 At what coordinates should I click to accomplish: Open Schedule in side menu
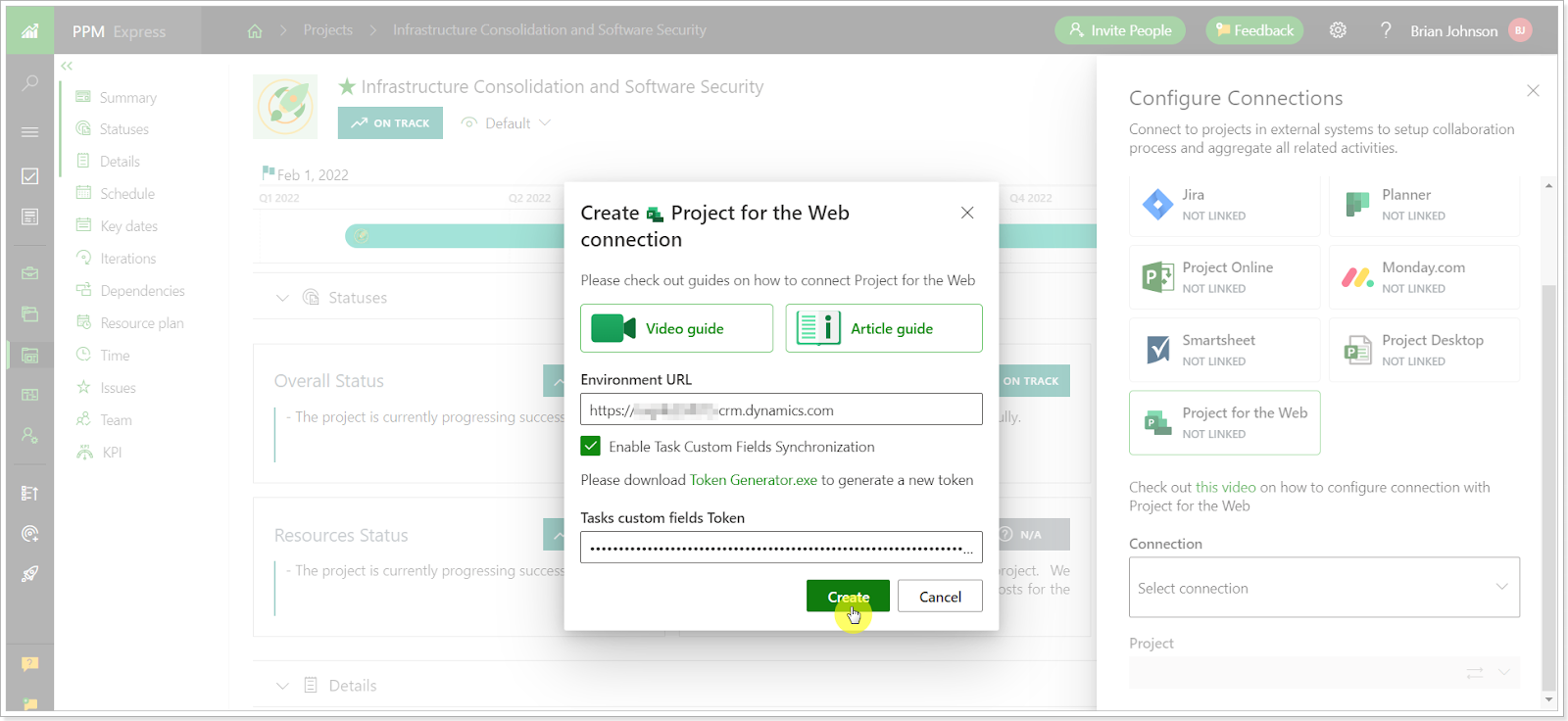[127, 194]
